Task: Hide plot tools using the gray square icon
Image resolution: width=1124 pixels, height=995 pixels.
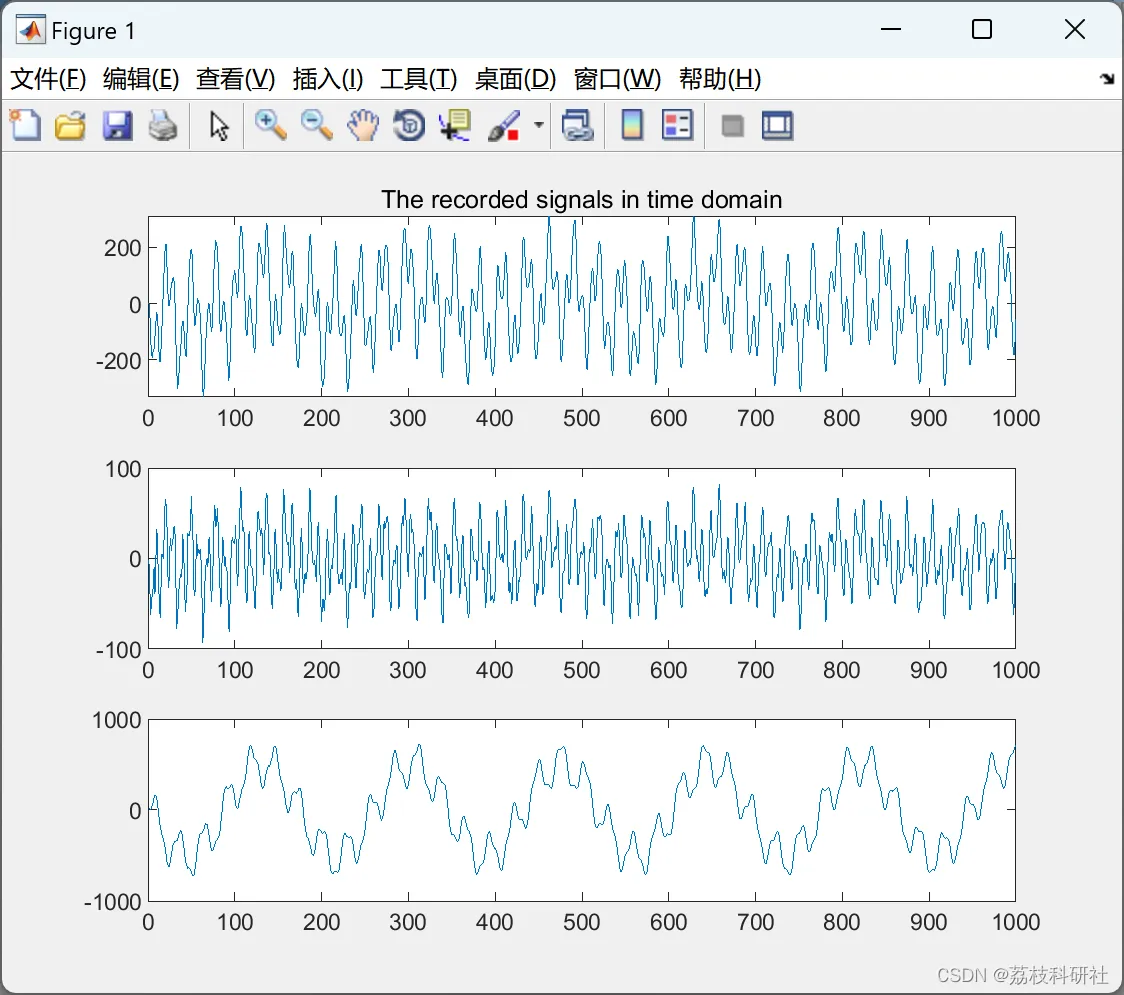Action: 732,126
